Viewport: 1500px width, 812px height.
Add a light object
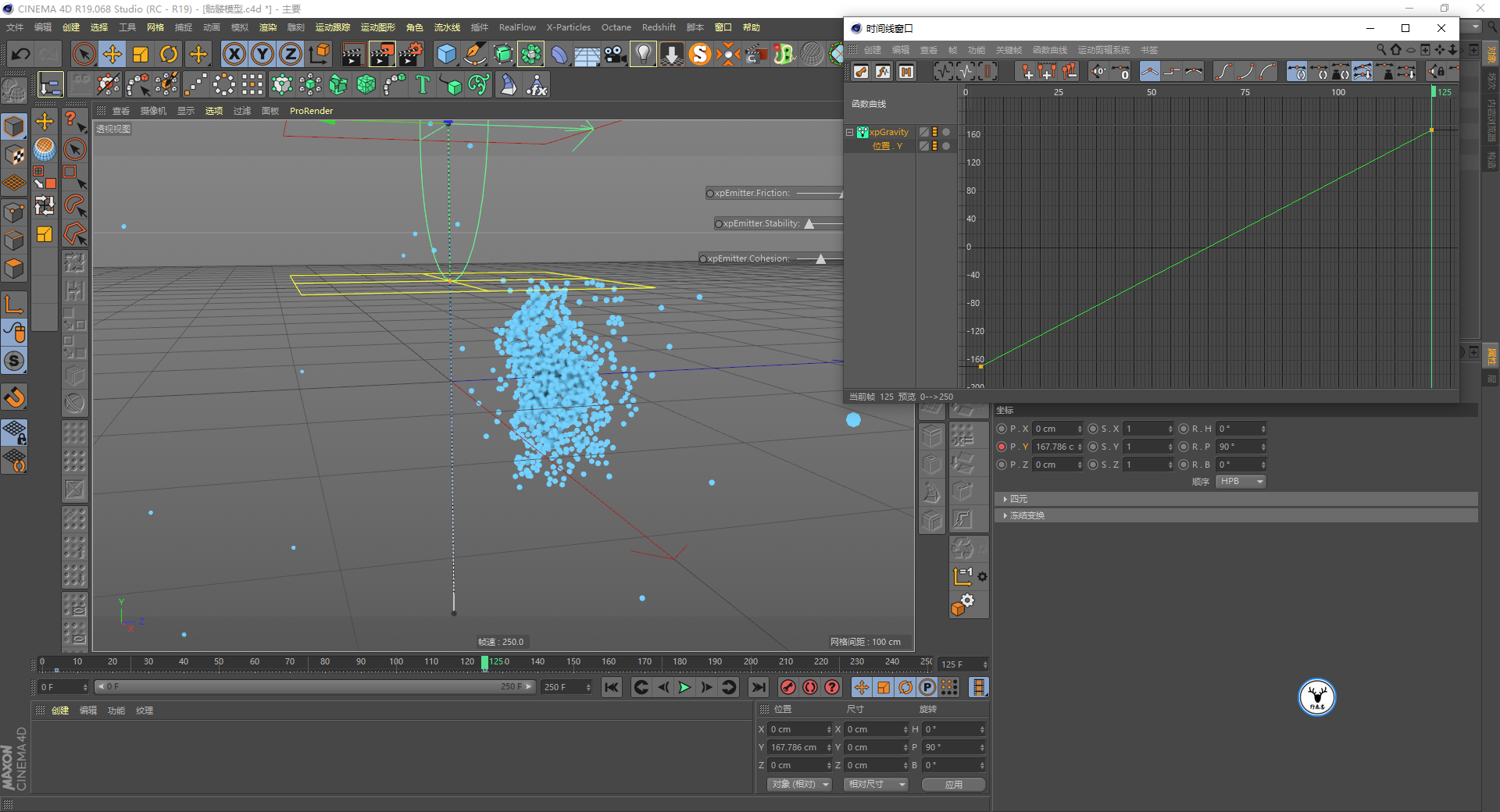(643, 54)
